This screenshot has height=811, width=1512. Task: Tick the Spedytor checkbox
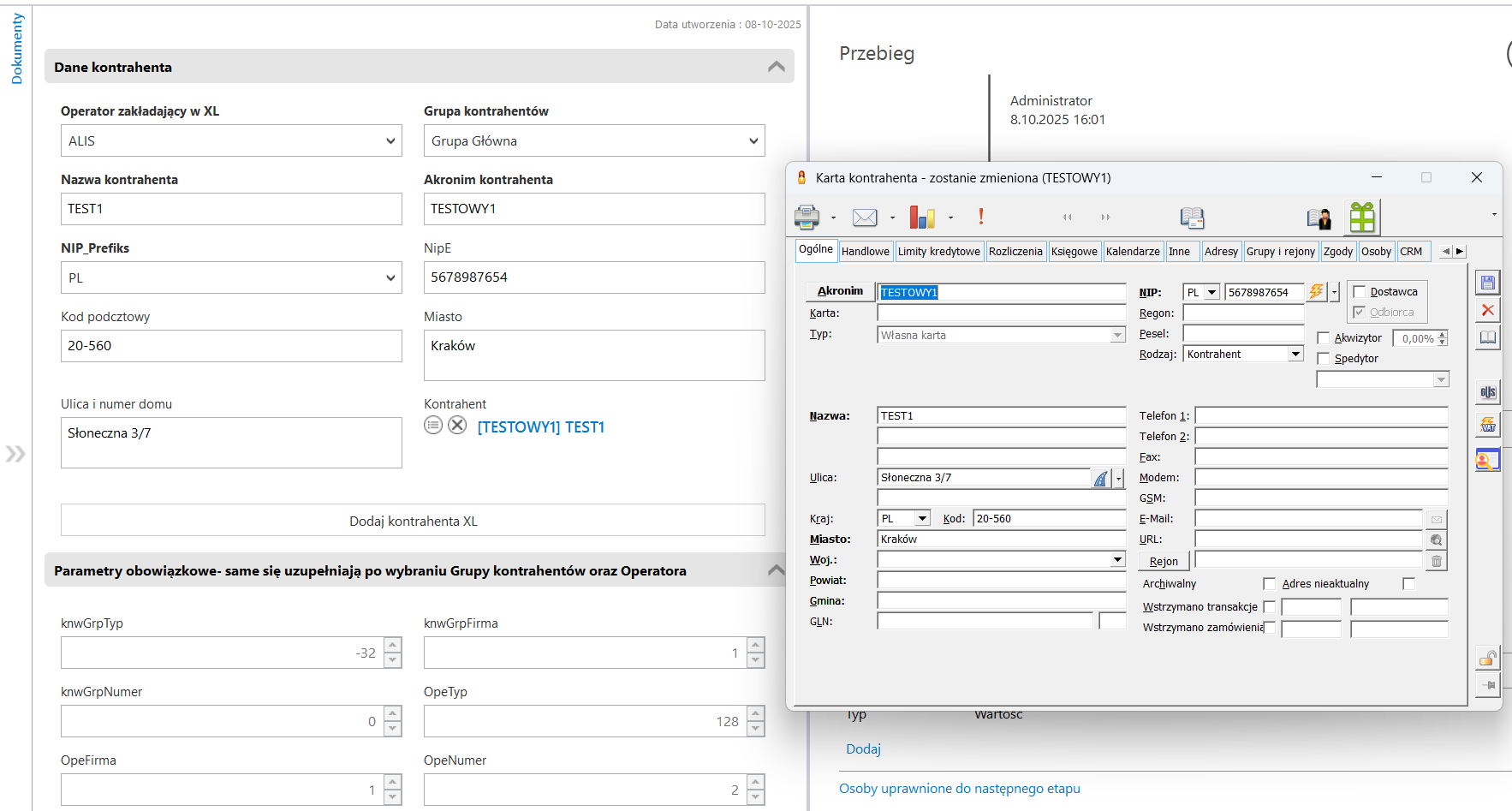1324,359
